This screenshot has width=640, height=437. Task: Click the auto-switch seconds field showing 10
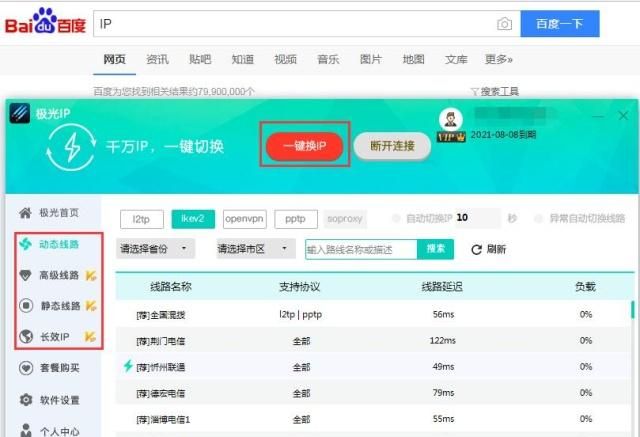(478, 218)
